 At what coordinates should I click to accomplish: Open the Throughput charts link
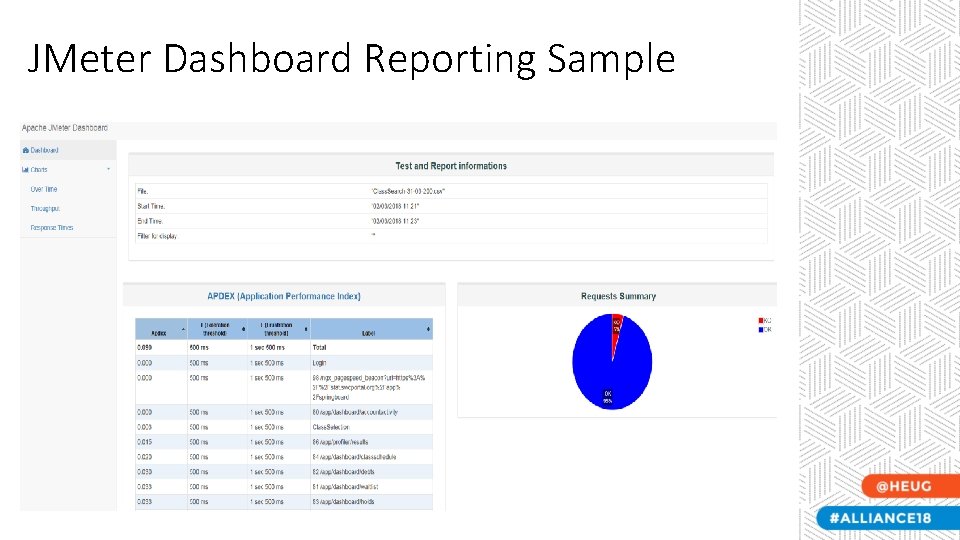coord(45,209)
